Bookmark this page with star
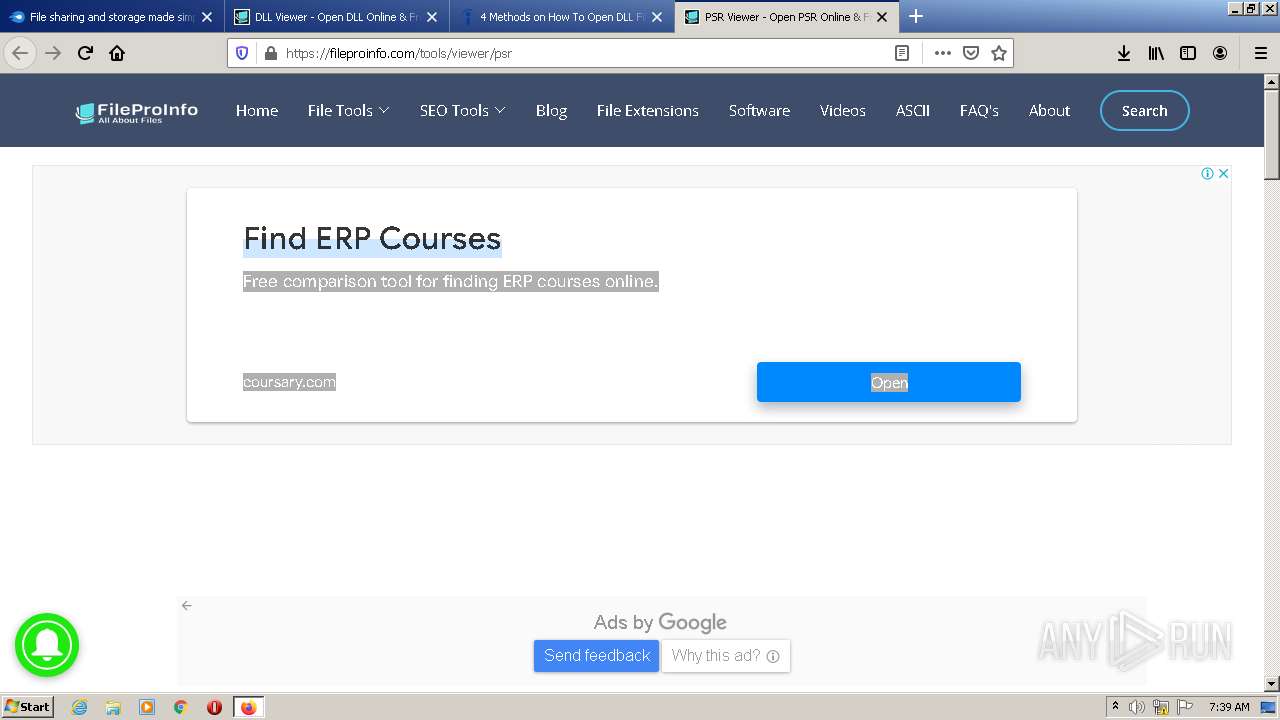Viewport: 1280px width, 720px height. click(x=998, y=53)
